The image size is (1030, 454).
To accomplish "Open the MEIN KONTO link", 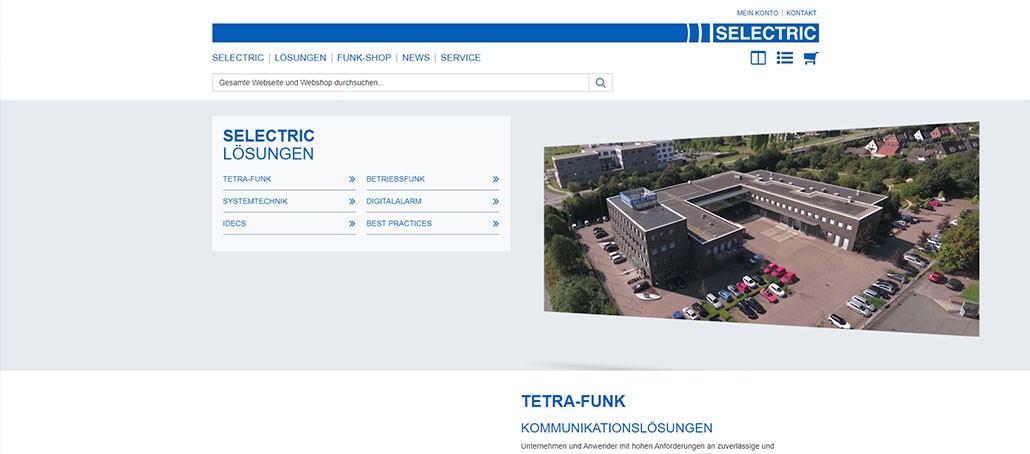I will tap(757, 13).
